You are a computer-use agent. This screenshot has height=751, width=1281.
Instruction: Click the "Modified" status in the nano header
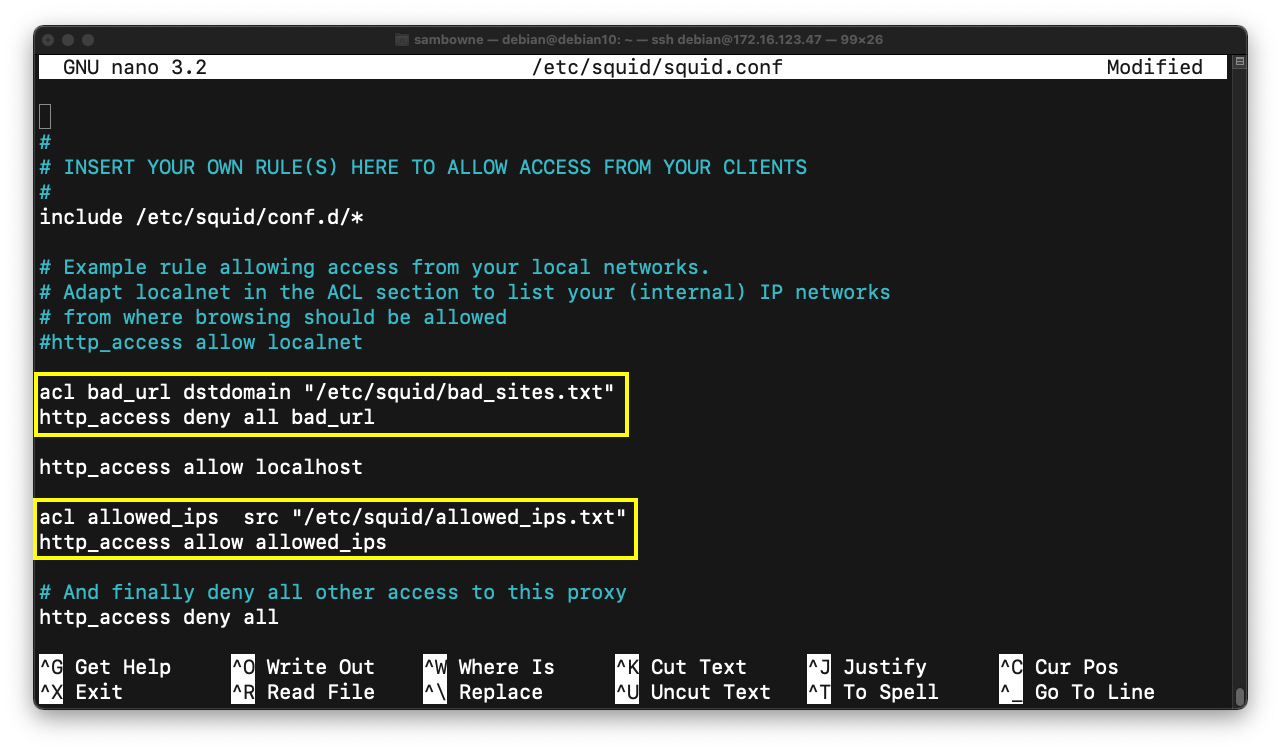point(1154,67)
